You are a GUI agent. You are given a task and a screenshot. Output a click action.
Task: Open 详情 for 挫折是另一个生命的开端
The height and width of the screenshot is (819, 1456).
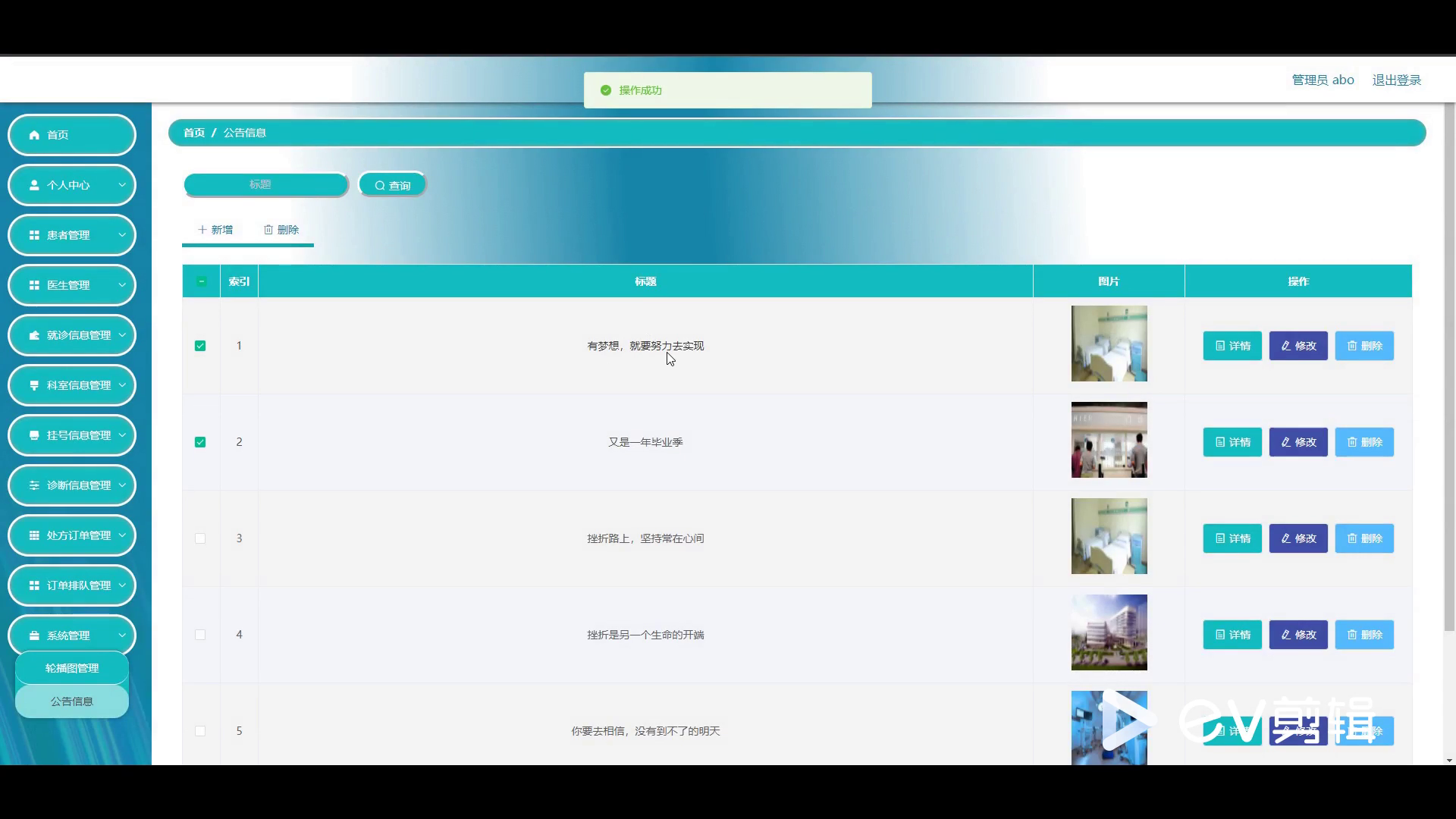[1232, 635]
